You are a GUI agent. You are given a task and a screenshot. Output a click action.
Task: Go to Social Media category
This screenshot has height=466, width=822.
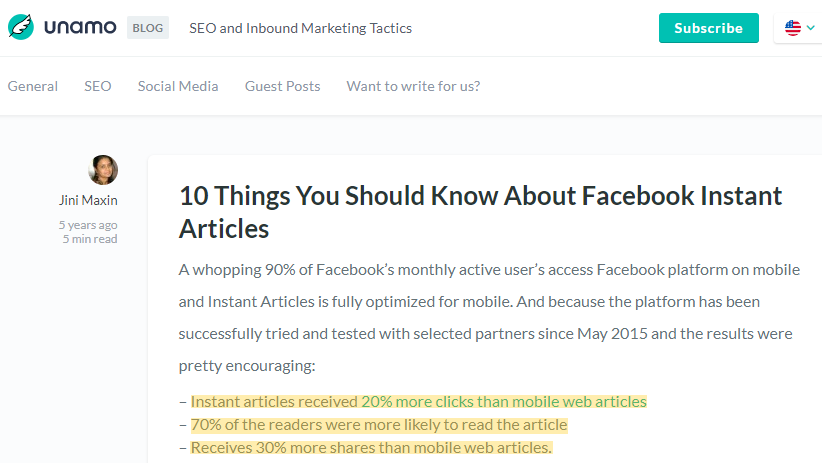(x=178, y=86)
